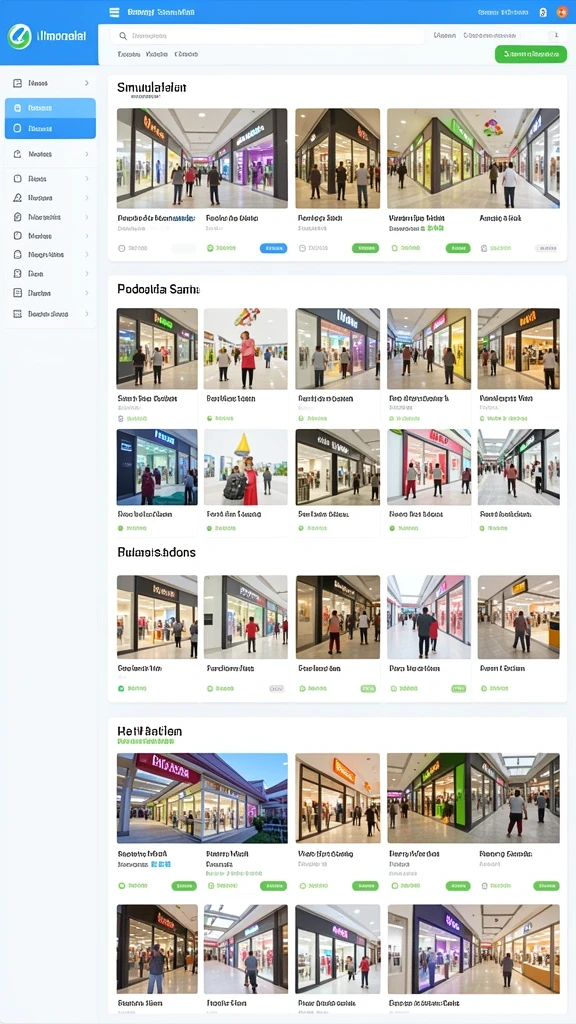Toggle the small switch right of the search bar

554,35
